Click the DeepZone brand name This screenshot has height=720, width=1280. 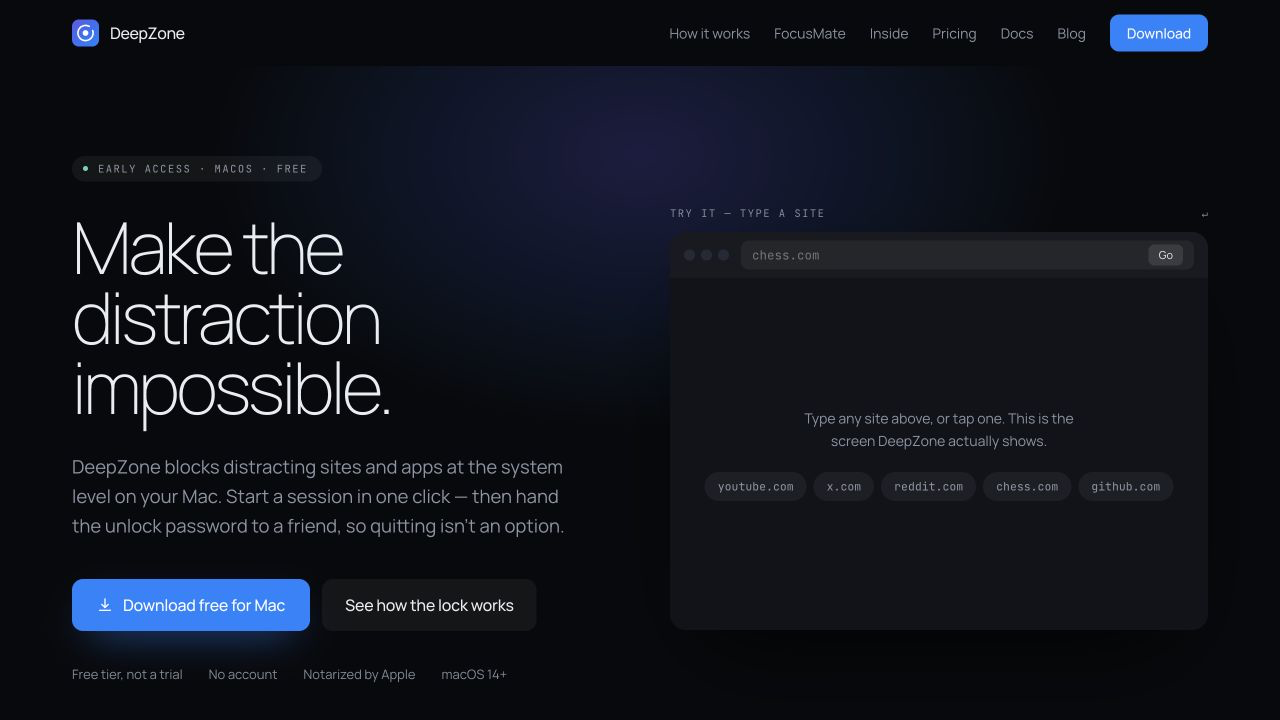(147, 33)
